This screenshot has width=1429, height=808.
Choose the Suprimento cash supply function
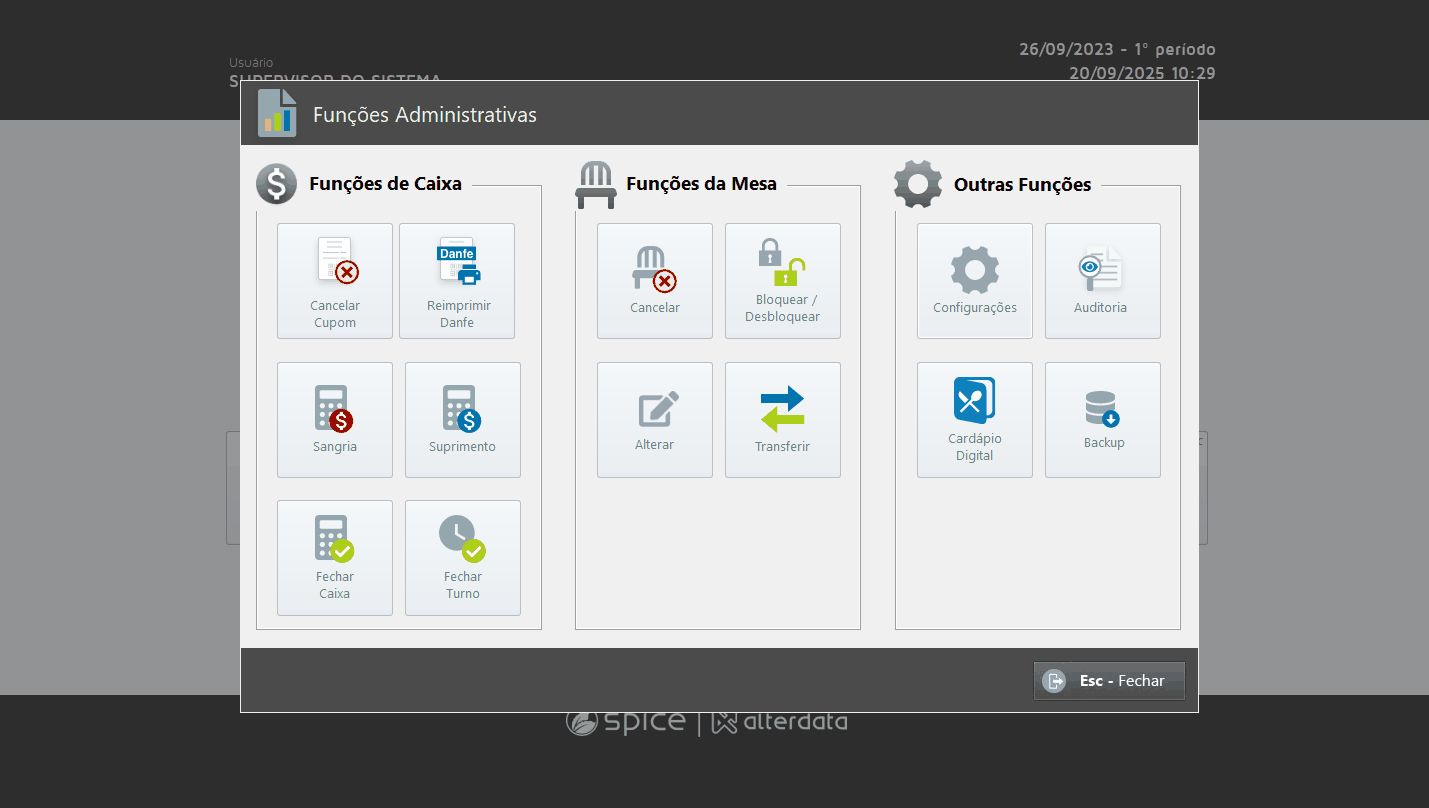point(463,420)
